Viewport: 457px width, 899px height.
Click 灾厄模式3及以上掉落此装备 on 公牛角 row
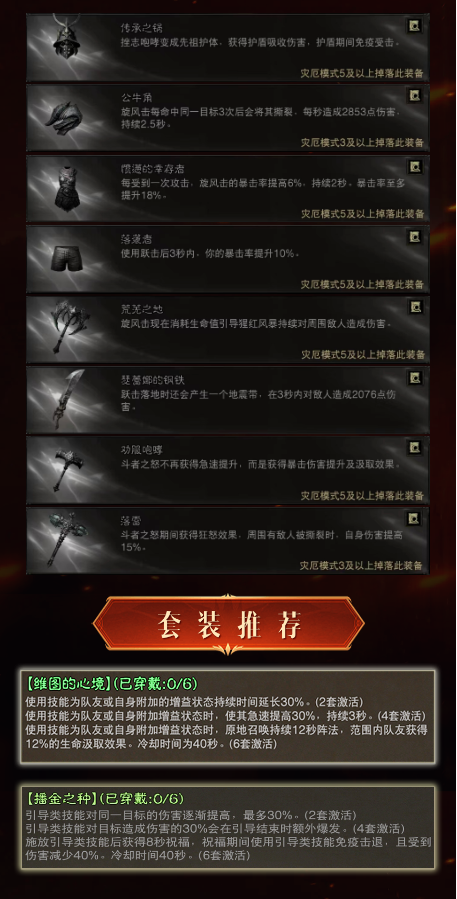(x=362, y=143)
